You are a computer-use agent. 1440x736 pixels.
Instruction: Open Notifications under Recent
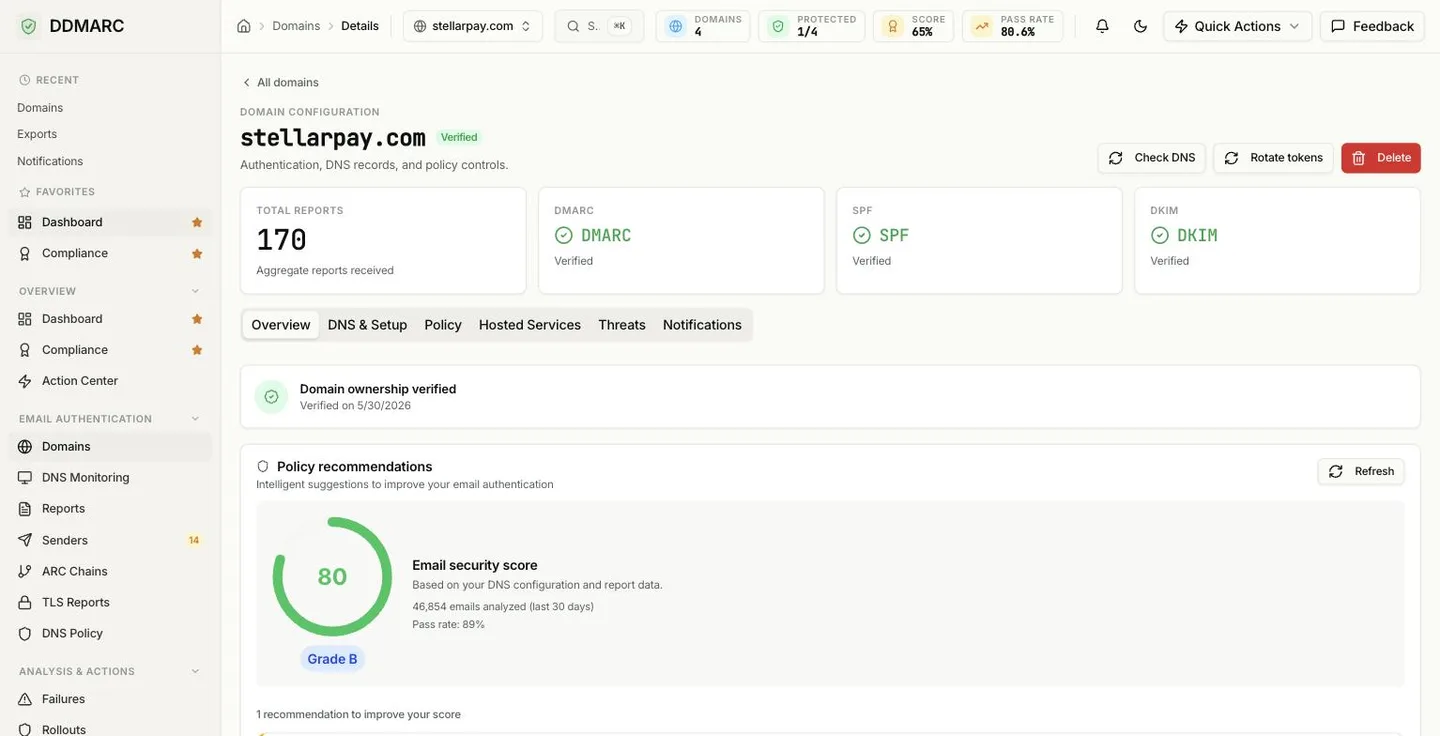[50, 161]
